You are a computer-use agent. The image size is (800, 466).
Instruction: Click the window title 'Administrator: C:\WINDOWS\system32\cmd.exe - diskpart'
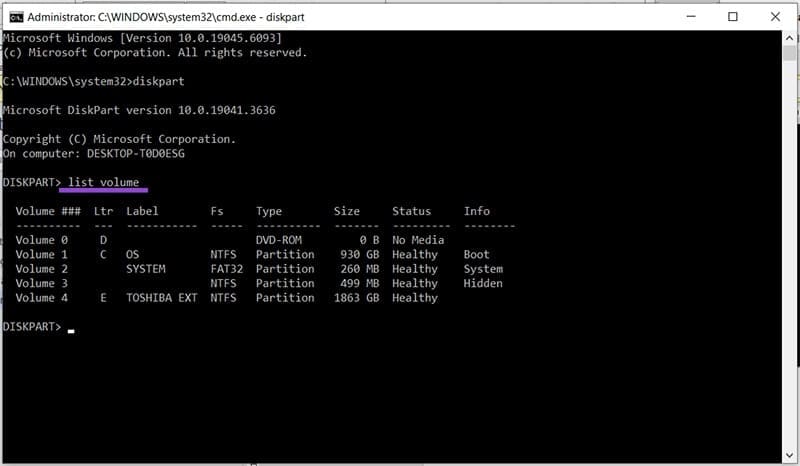[x=166, y=17]
